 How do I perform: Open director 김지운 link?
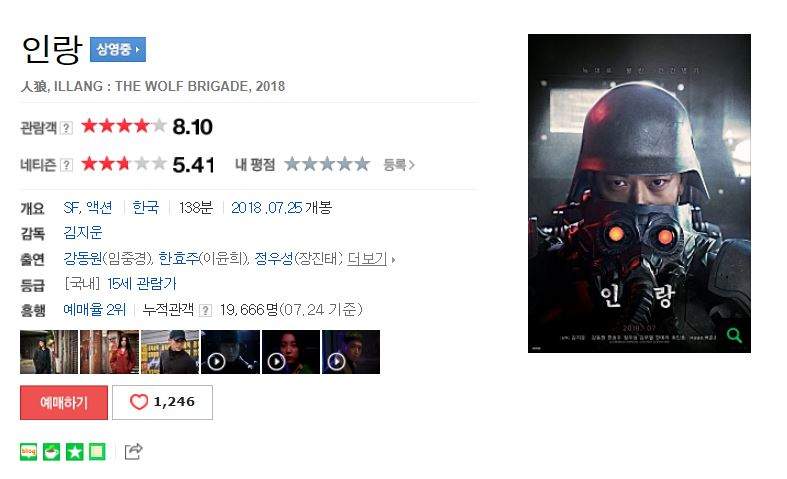83,233
